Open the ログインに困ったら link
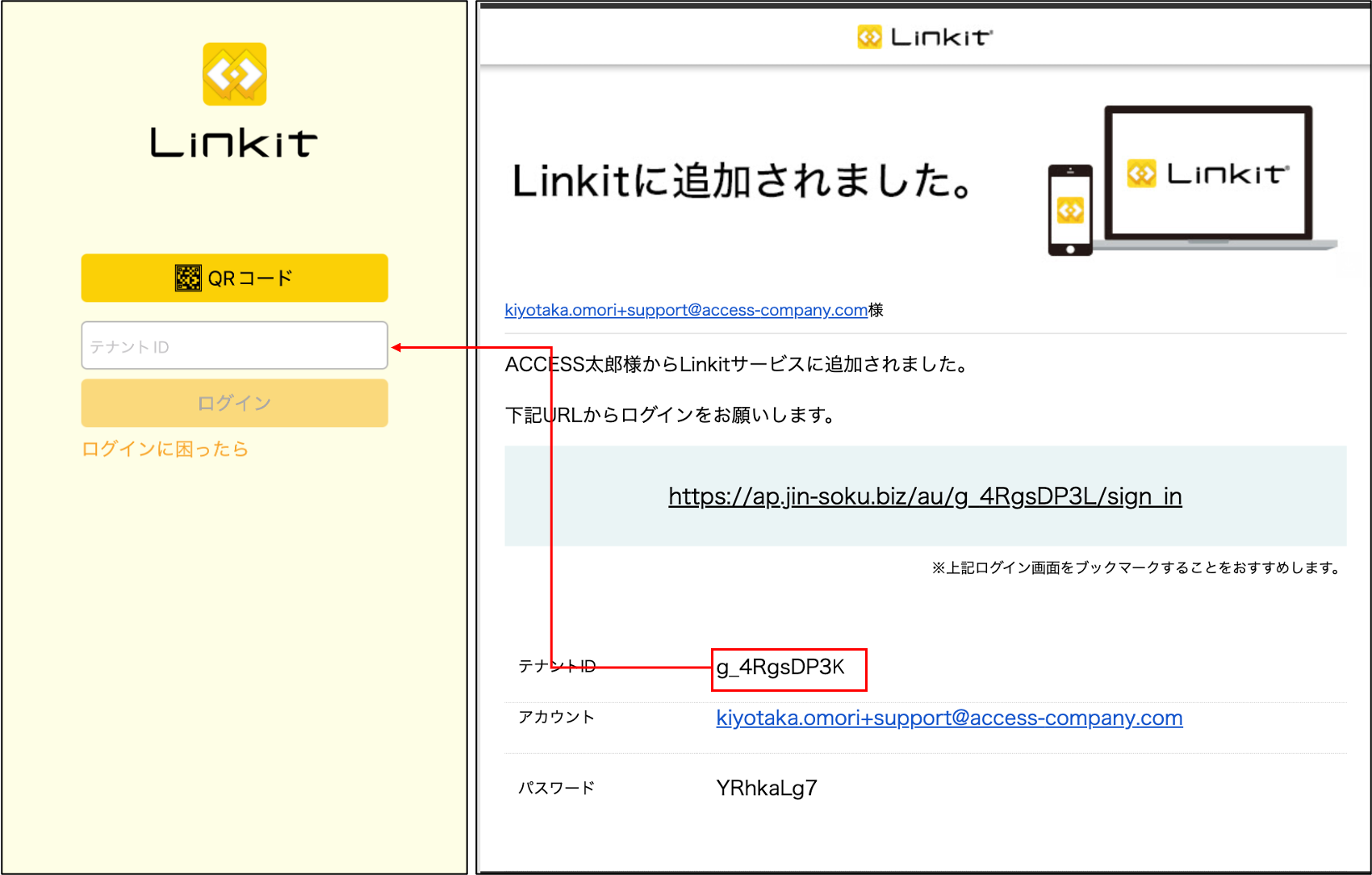 [165, 449]
